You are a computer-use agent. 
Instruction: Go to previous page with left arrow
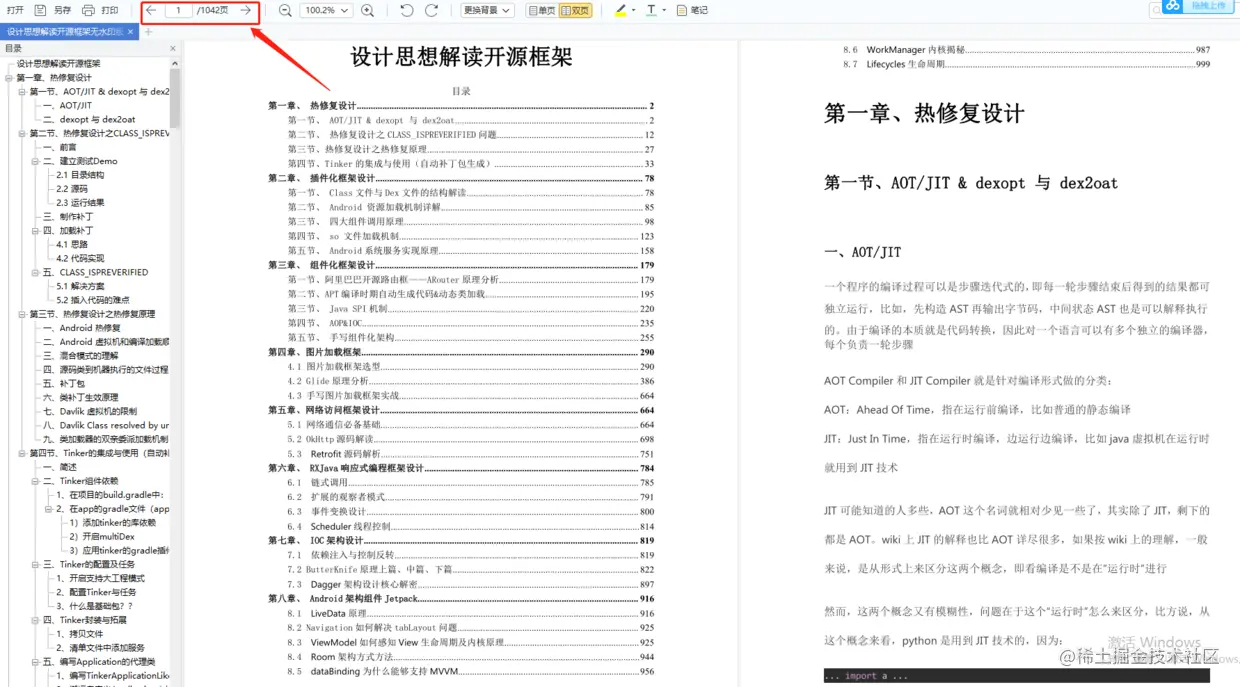(x=151, y=10)
